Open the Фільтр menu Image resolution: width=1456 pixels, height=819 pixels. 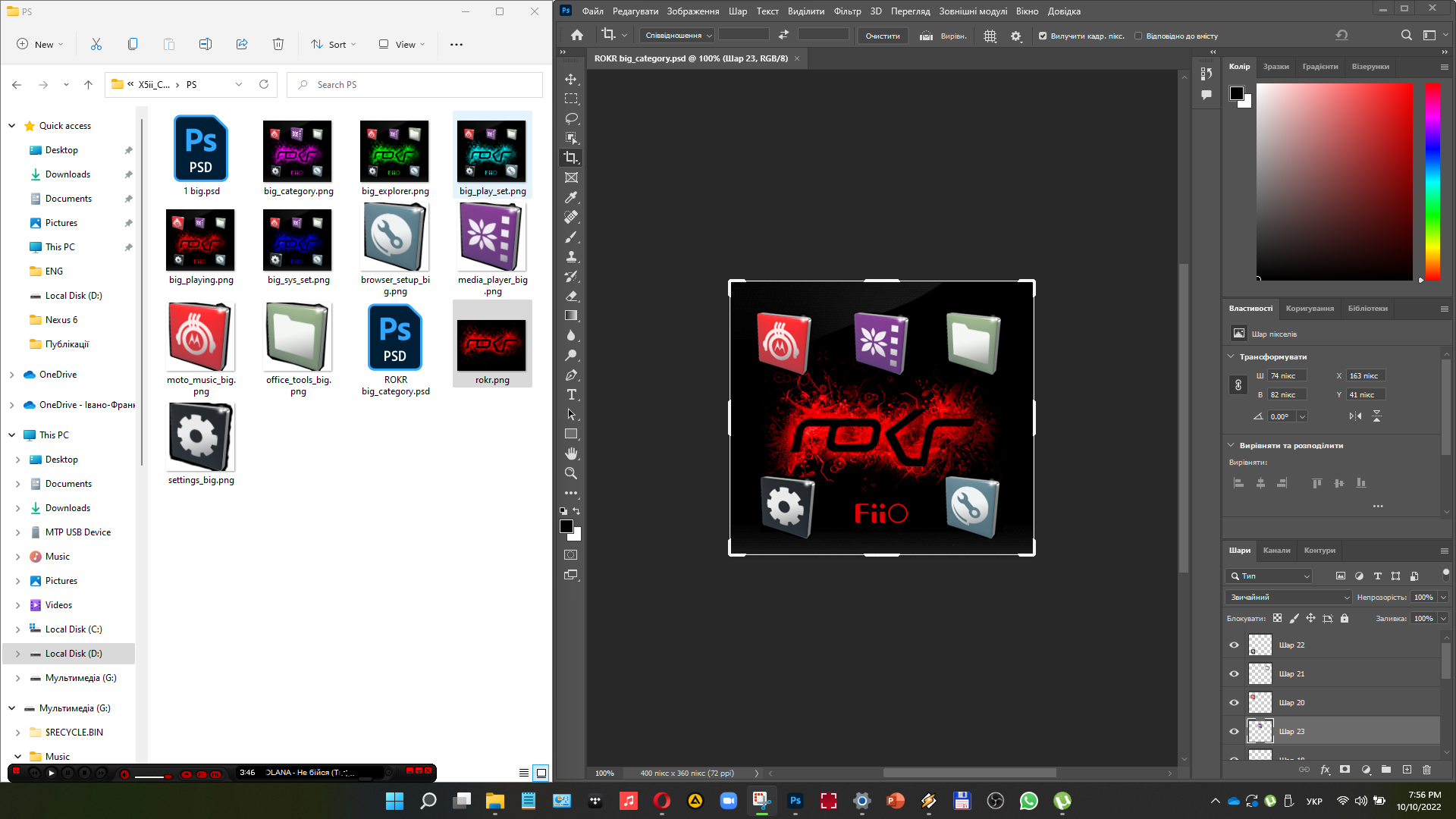[x=847, y=11]
